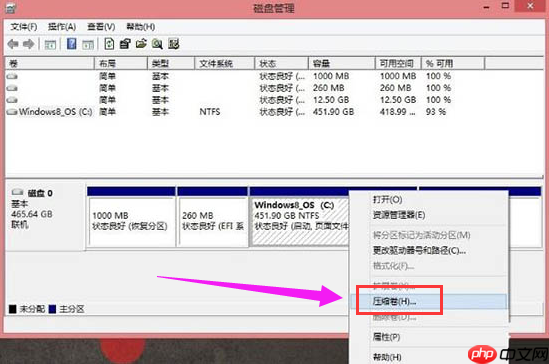549x364 pixels.
Task: Open the 操作(A) menu
Action: click(x=62, y=27)
